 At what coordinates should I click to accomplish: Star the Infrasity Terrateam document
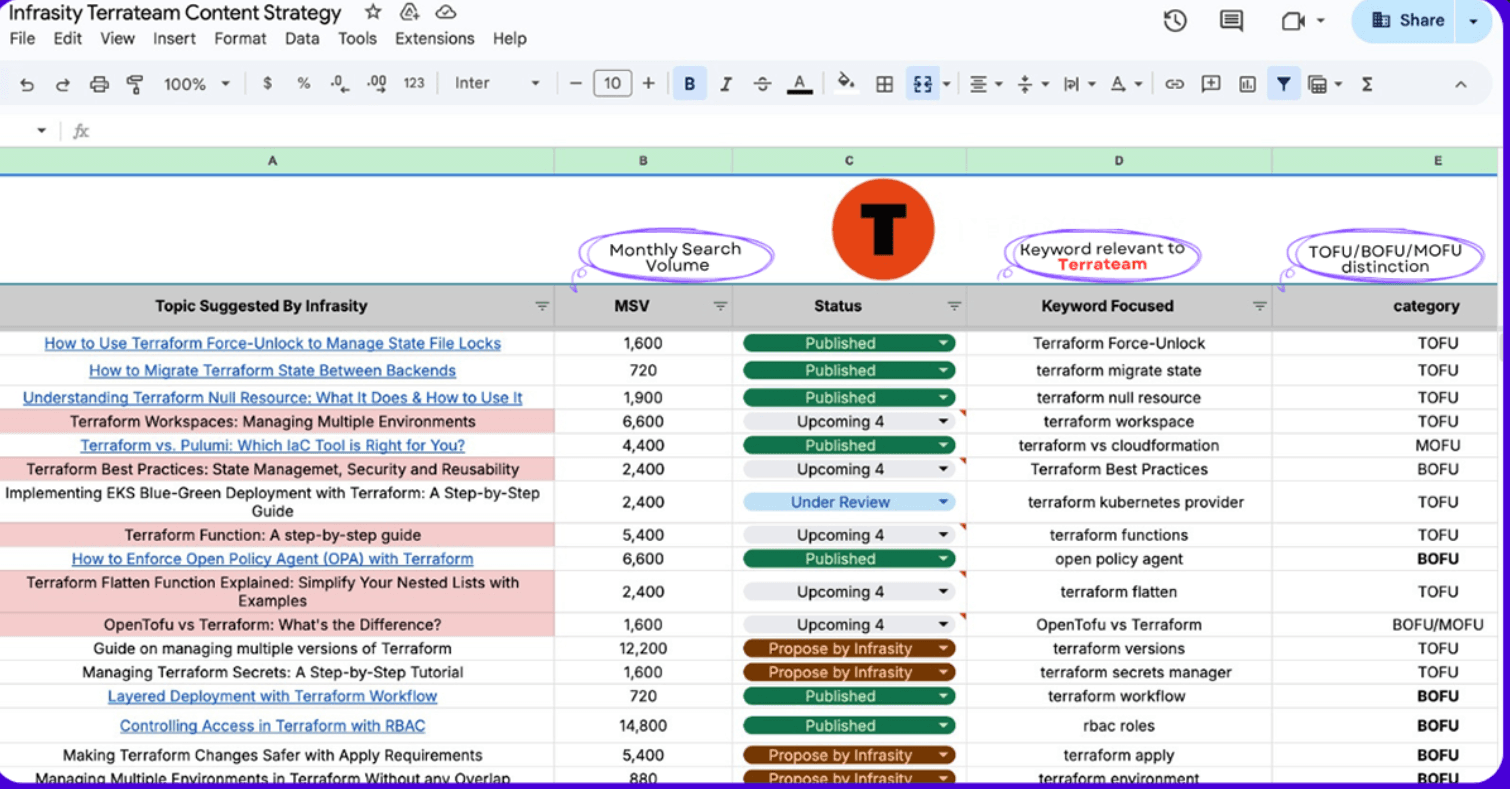click(373, 12)
